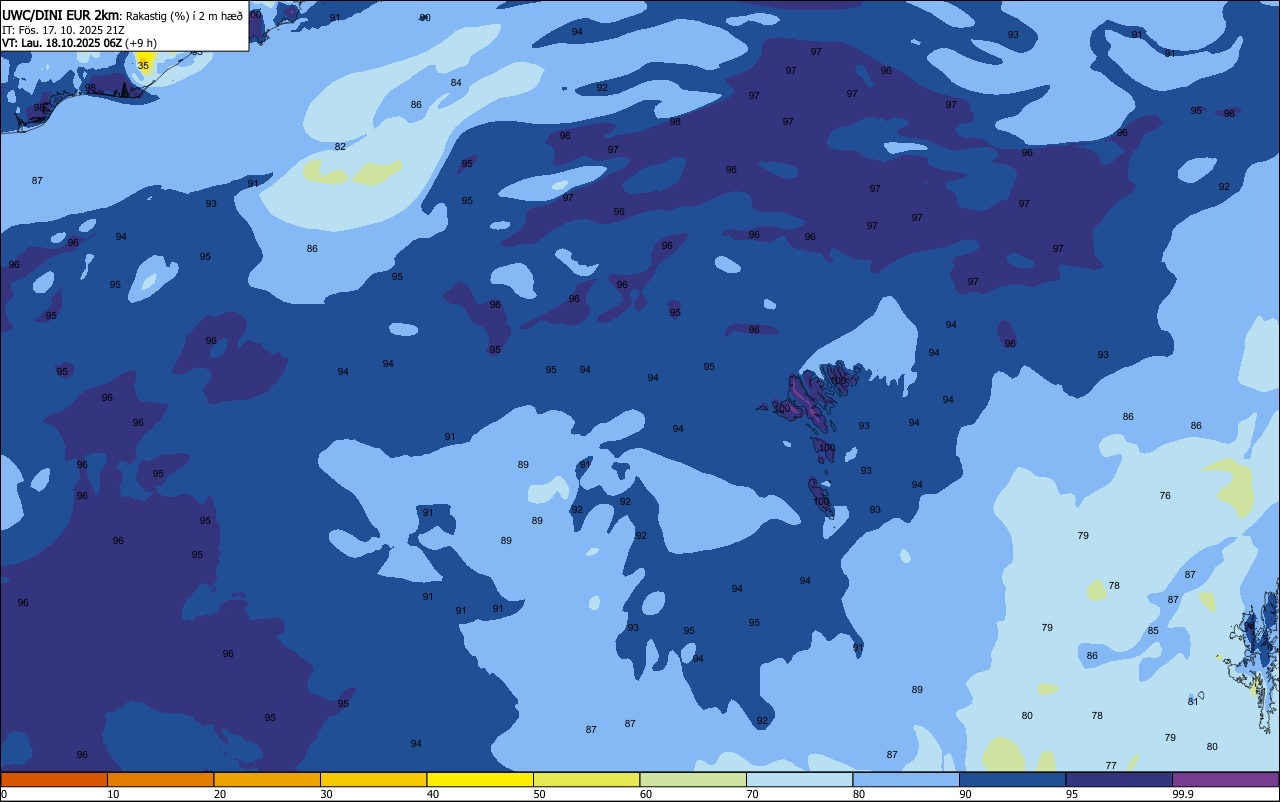Viewport: 1280px width, 802px height.
Task: Select the 40–50 bright yellow legend swatch
Action: pyautogui.click(x=480, y=779)
